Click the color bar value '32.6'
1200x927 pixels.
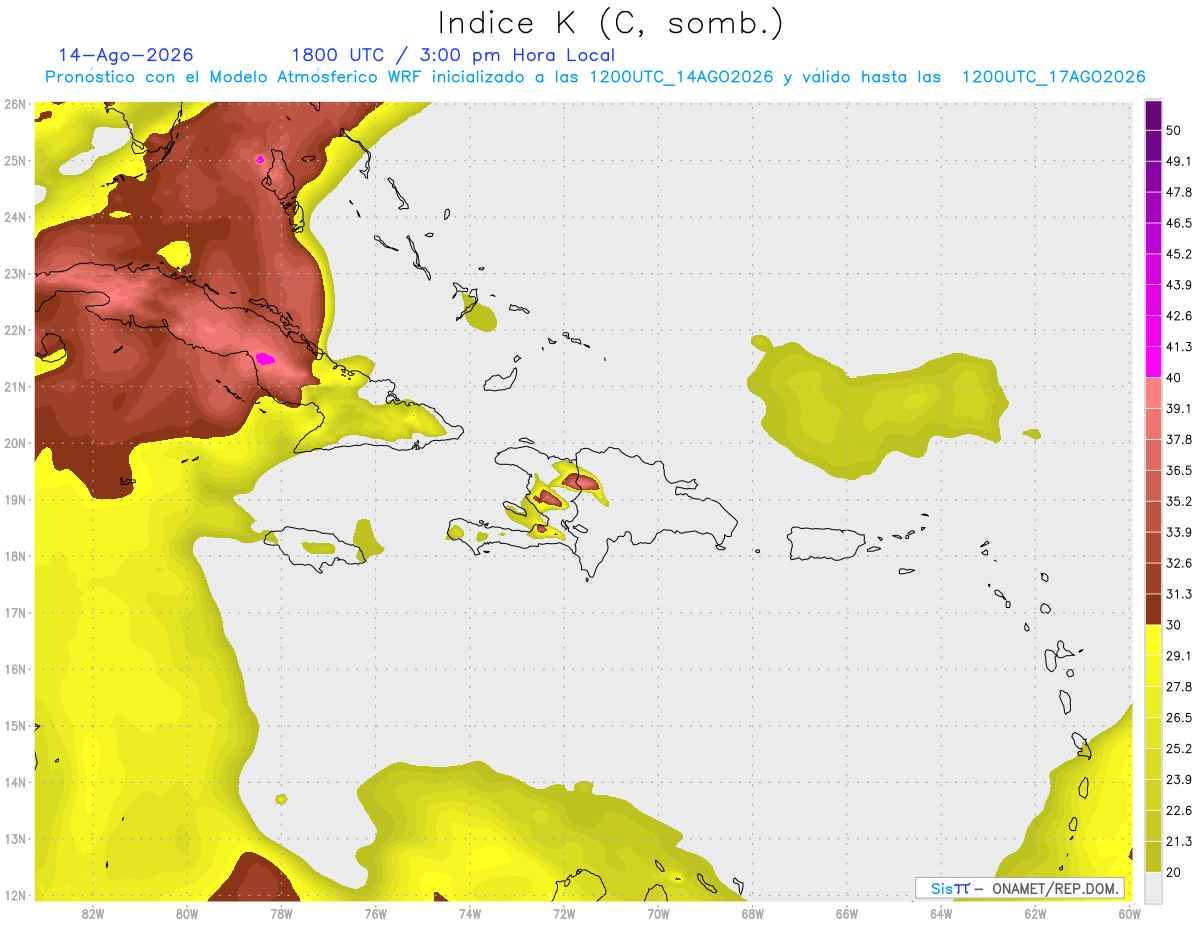1178,563
